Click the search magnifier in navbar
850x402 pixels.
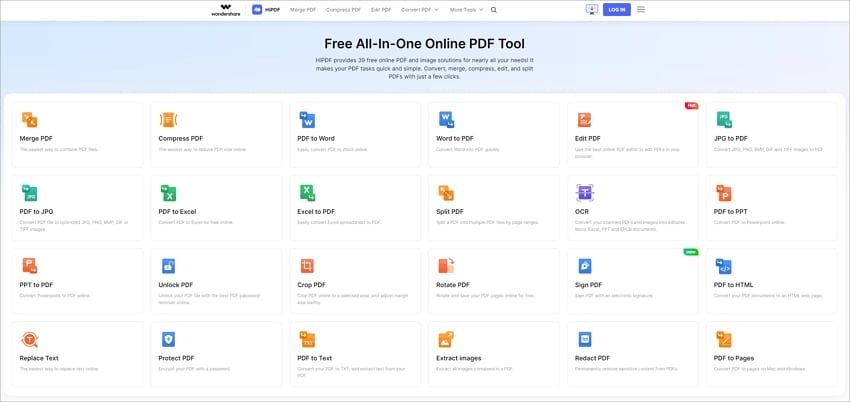click(493, 9)
